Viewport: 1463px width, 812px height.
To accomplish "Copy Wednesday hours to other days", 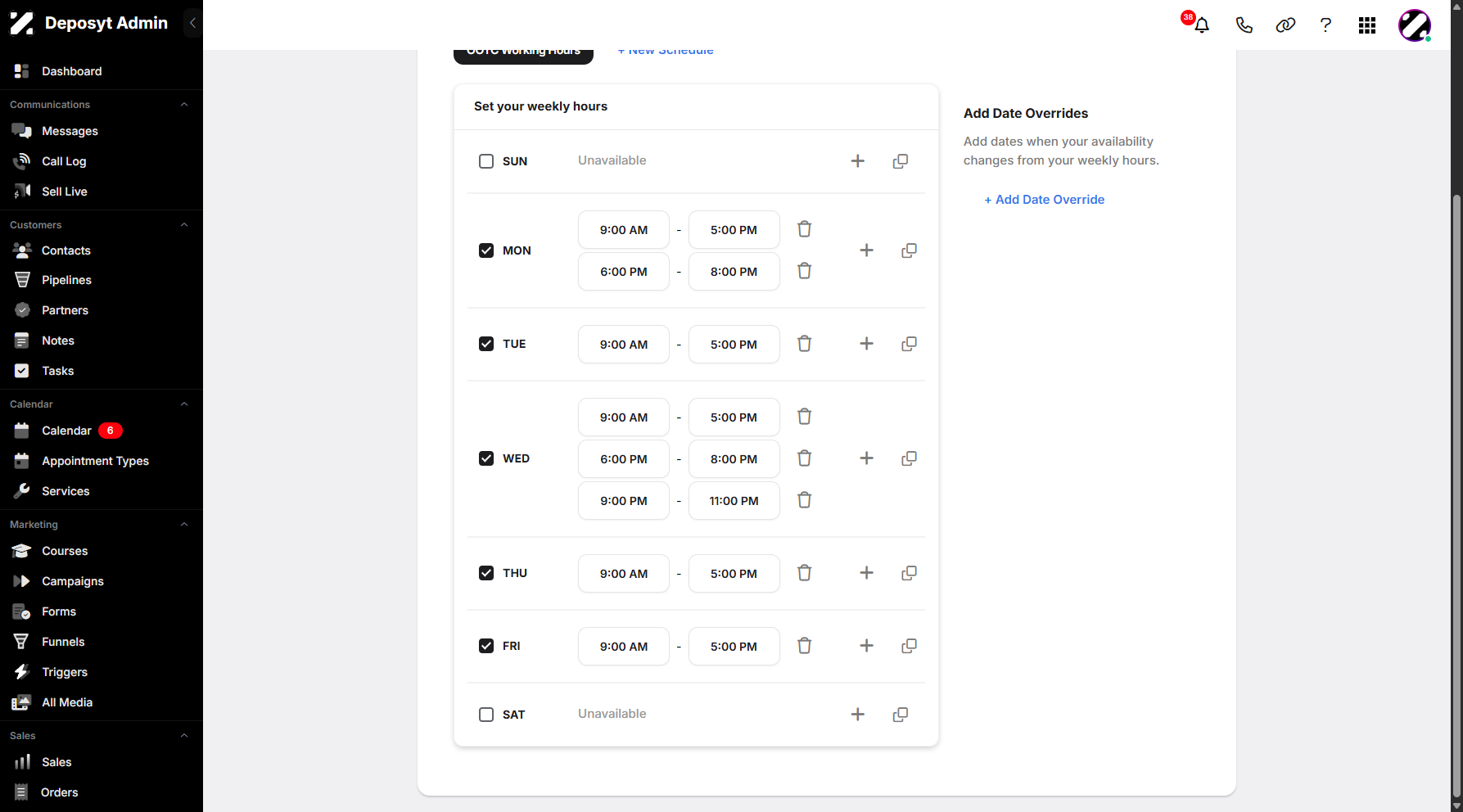I will point(909,458).
